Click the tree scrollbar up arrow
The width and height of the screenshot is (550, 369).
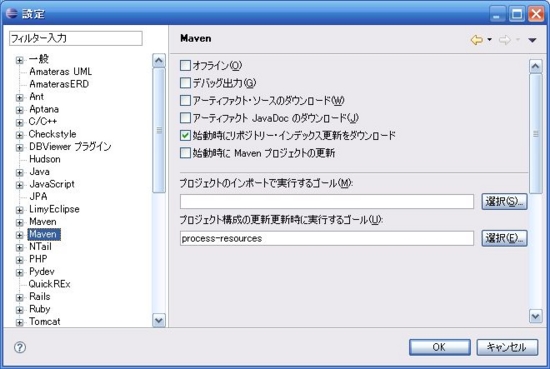159,61
